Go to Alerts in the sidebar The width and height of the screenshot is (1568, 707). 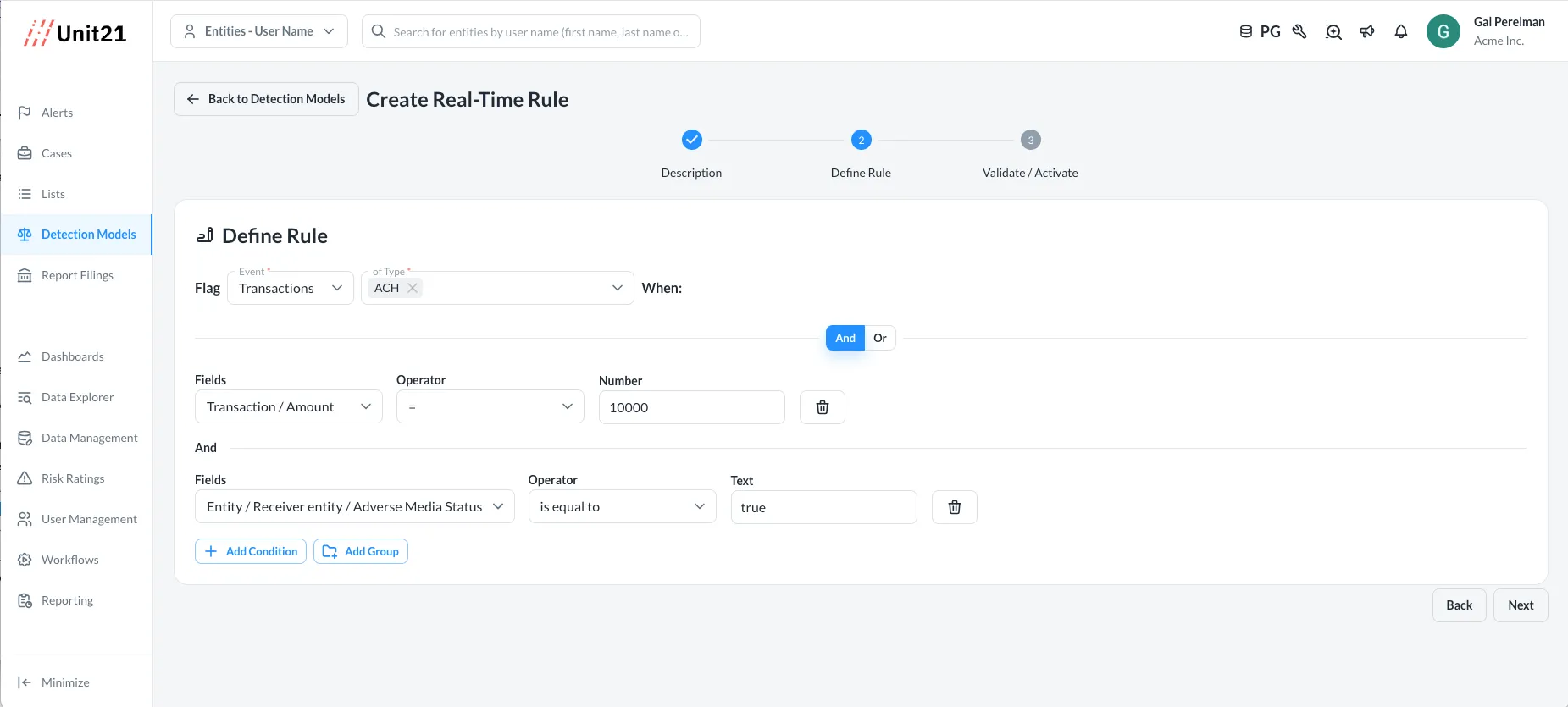(57, 113)
